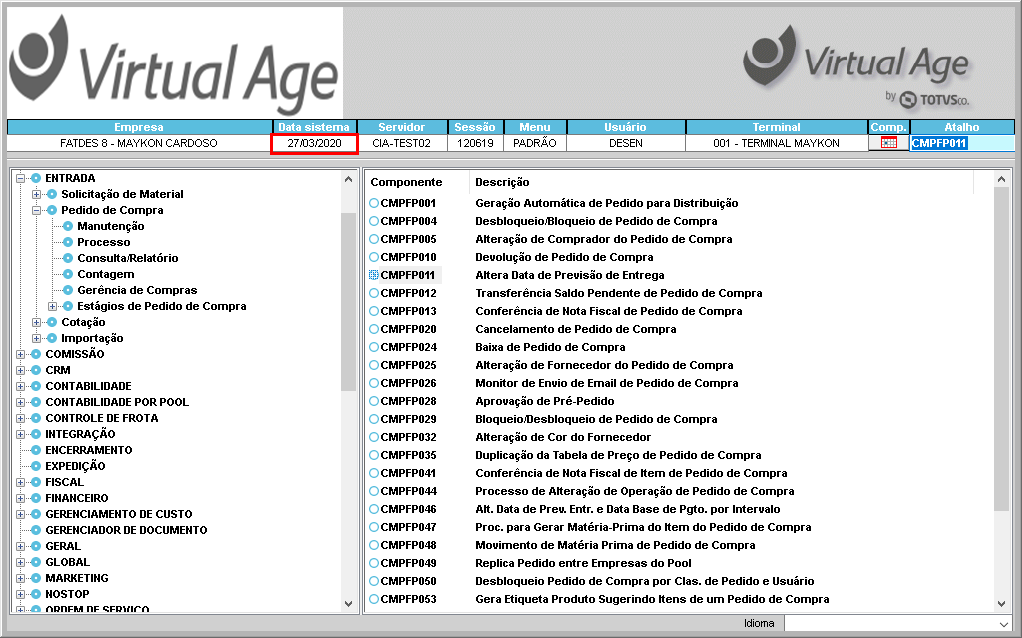Screen dimensions: 1022x638
Task: Click the circle icon beside CMPFP048
Action: click(x=374, y=545)
